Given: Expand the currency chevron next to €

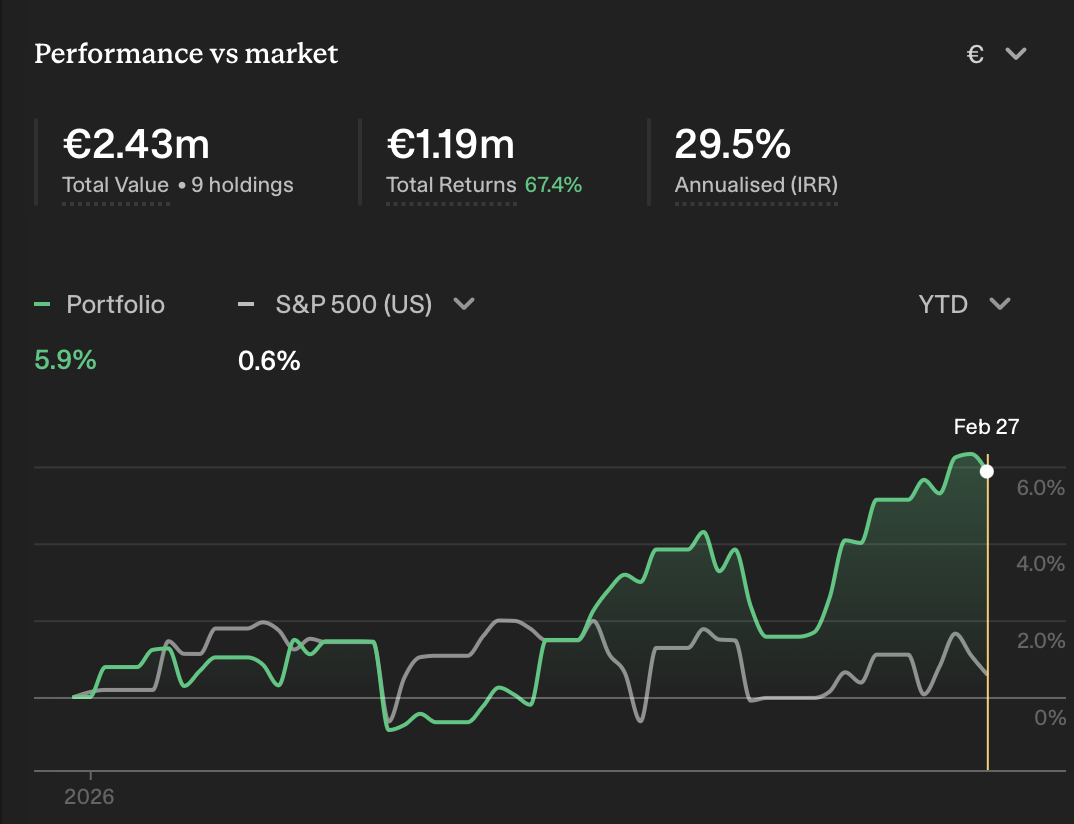Looking at the screenshot, I should pos(1016,54).
